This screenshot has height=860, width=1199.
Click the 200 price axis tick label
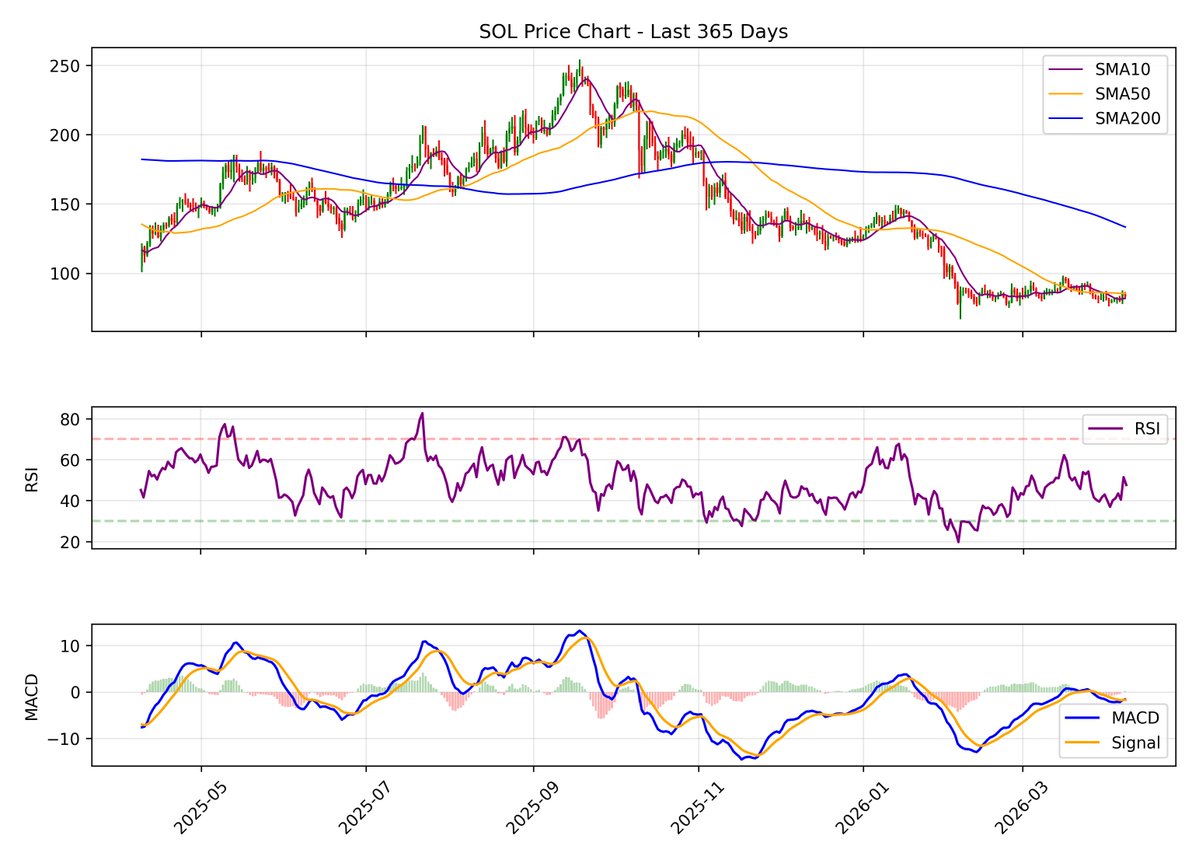pyautogui.click(x=65, y=135)
